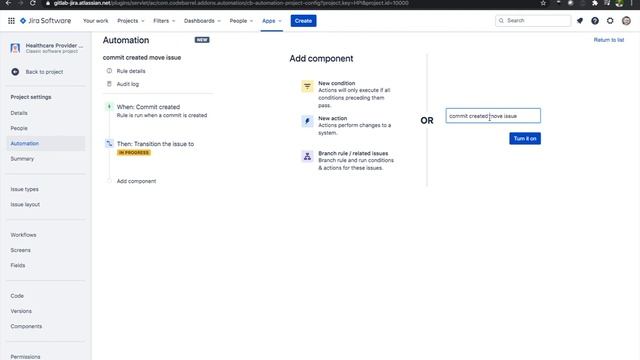Open the app switcher grid icon
The width and height of the screenshot is (640, 360).
[x=11, y=21]
